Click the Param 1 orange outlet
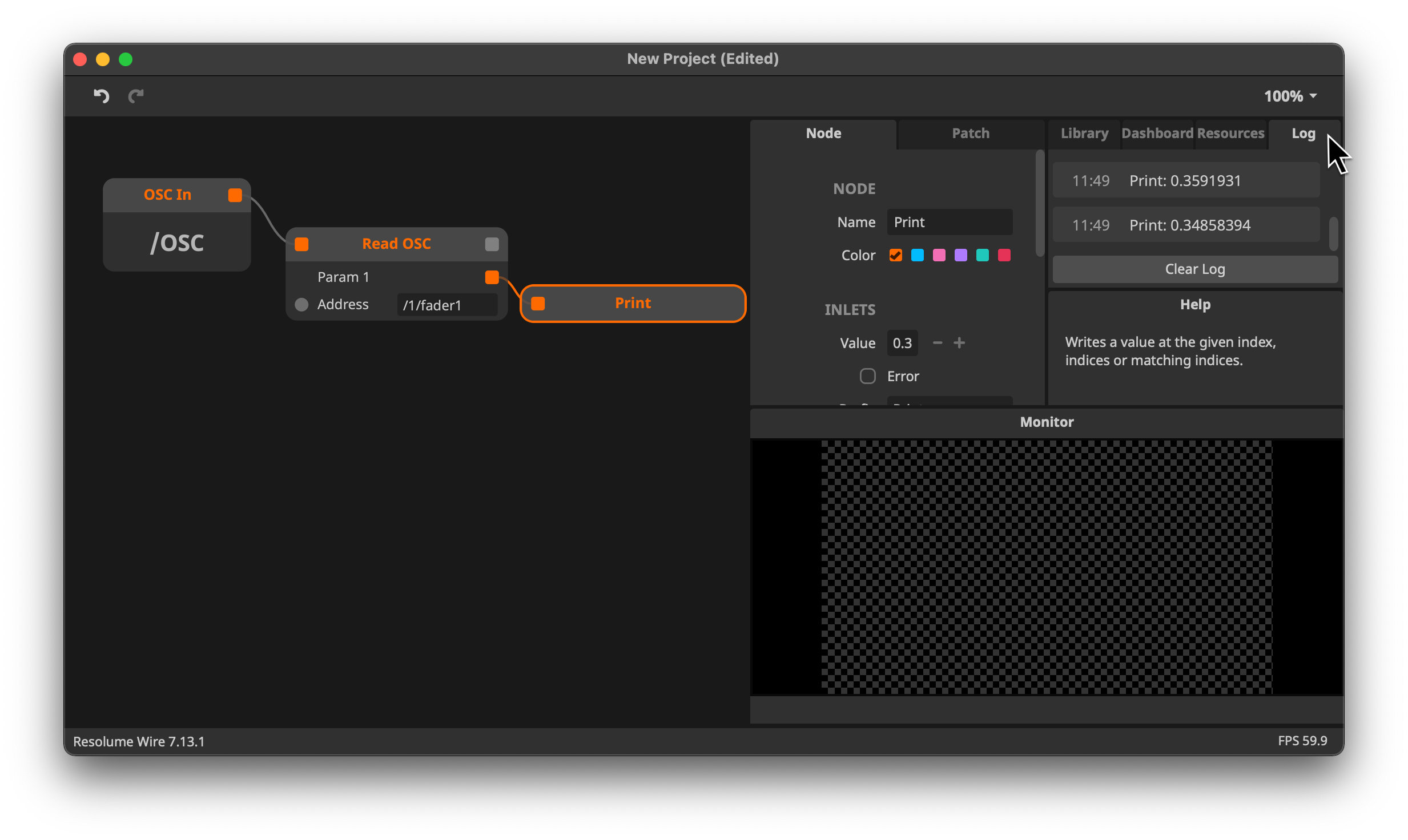This screenshot has width=1408, height=840. tap(492, 277)
